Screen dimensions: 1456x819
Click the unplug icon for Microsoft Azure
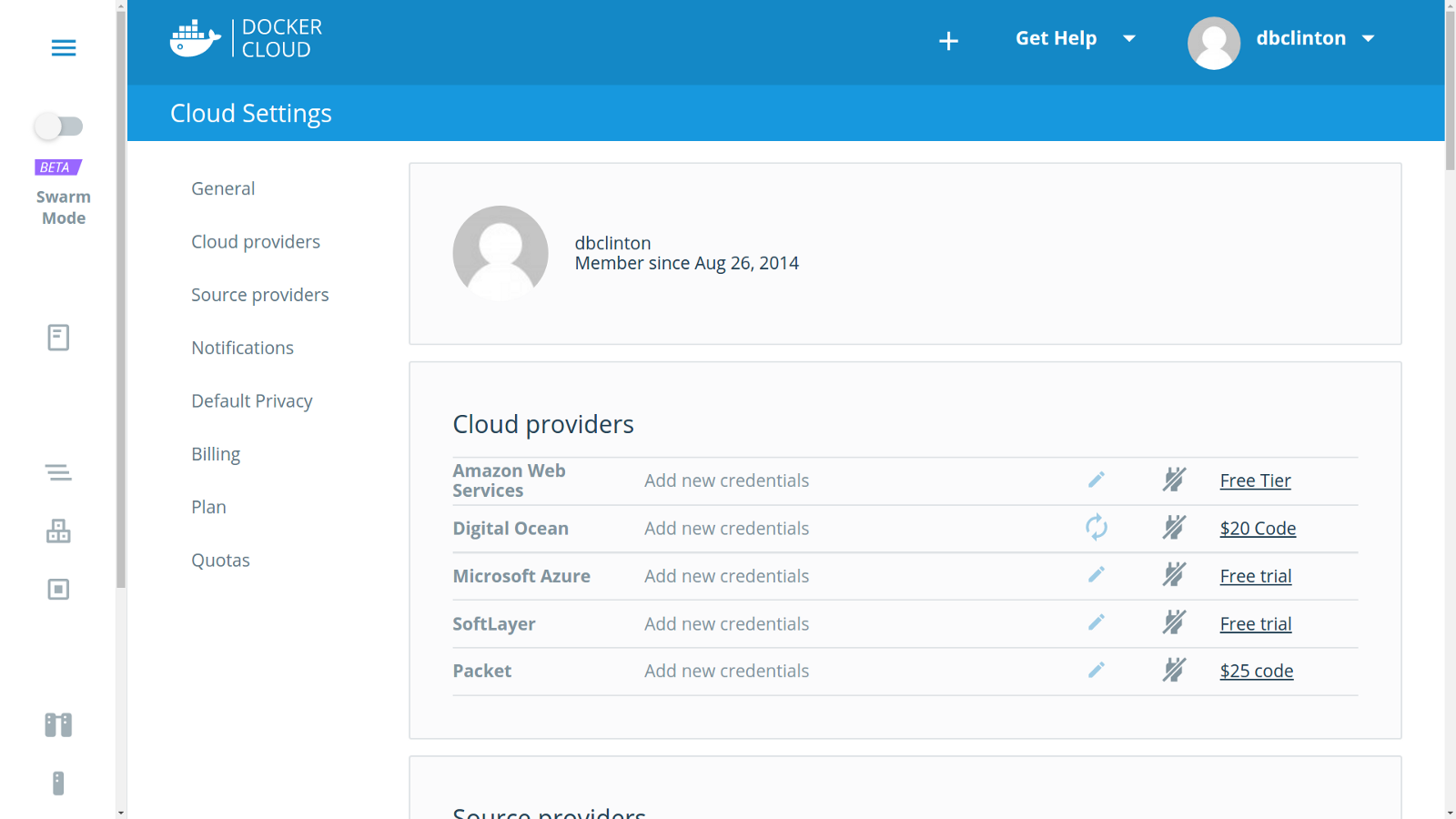pos(1174,575)
